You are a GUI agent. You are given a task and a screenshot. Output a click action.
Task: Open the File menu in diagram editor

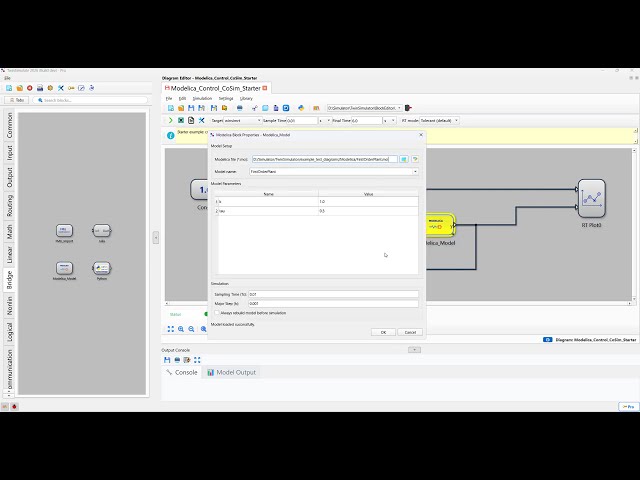coord(169,98)
